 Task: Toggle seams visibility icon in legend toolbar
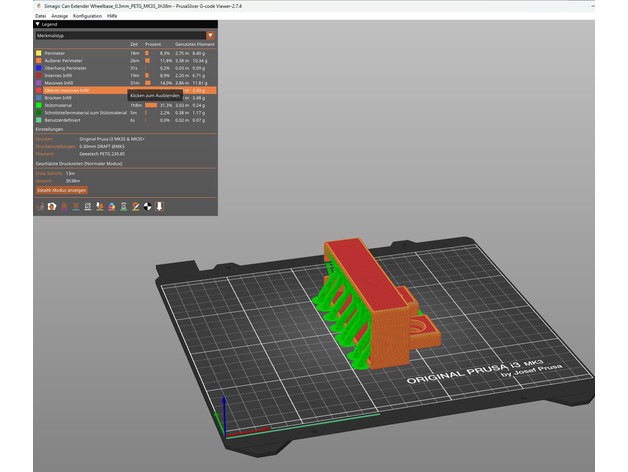[x=88, y=207]
